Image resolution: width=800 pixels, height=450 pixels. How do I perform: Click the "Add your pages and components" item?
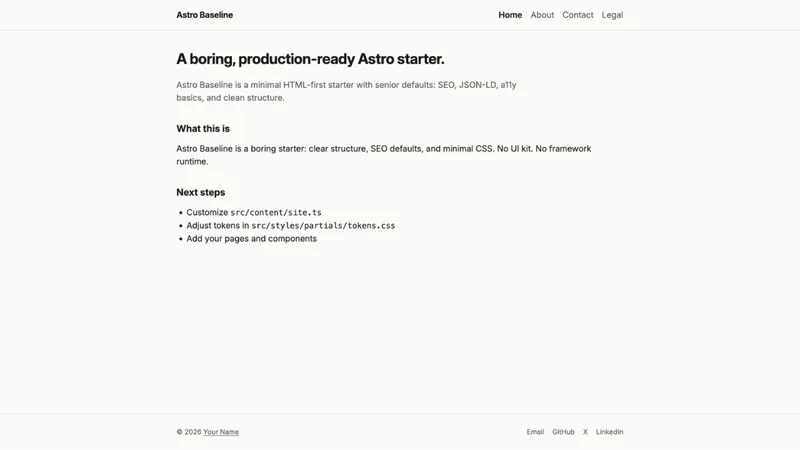point(251,239)
